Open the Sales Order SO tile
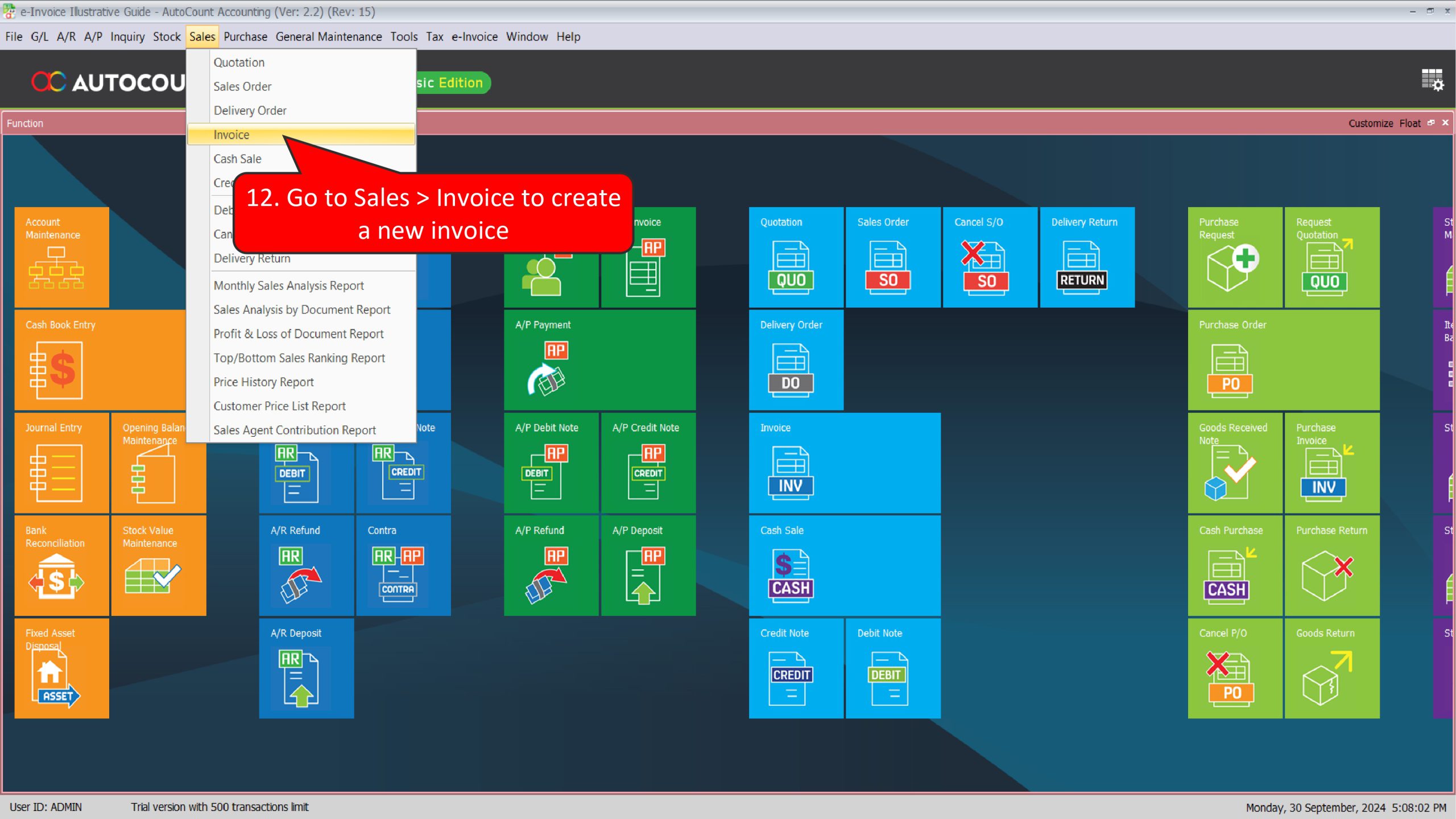This screenshot has height=819, width=1456. click(x=893, y=257)
